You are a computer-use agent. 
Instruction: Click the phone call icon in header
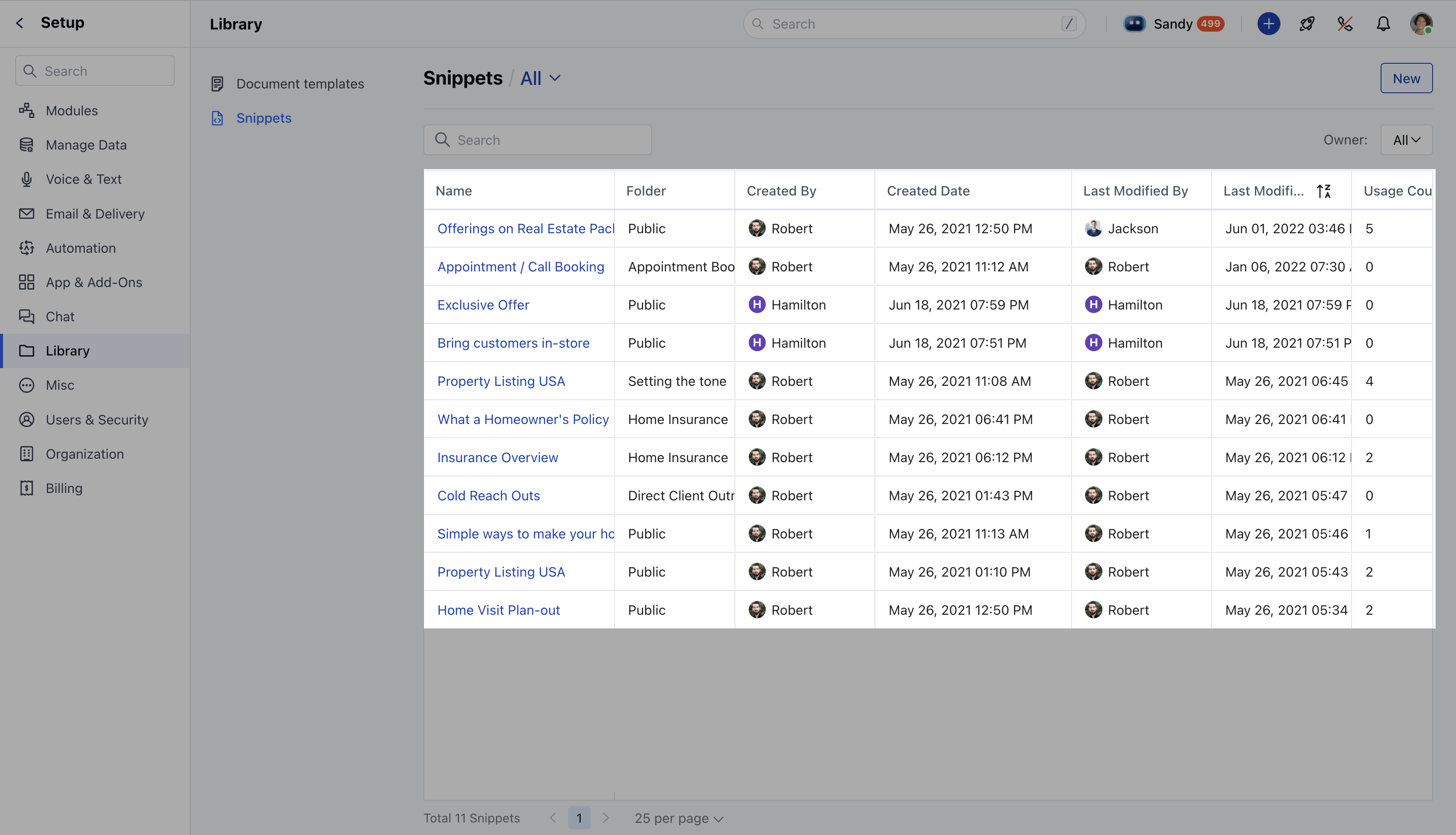pos(1345,23)
